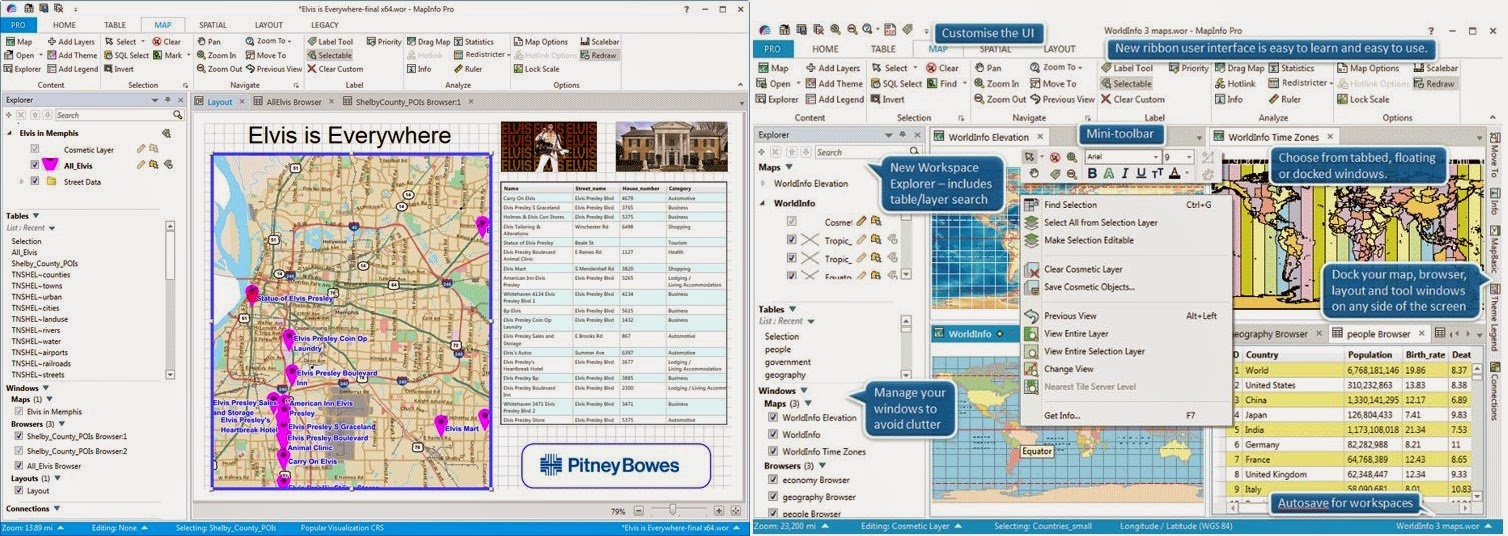Toggle the Shelby_County_POIs Browser:1 checkbox

coord(19,437)
